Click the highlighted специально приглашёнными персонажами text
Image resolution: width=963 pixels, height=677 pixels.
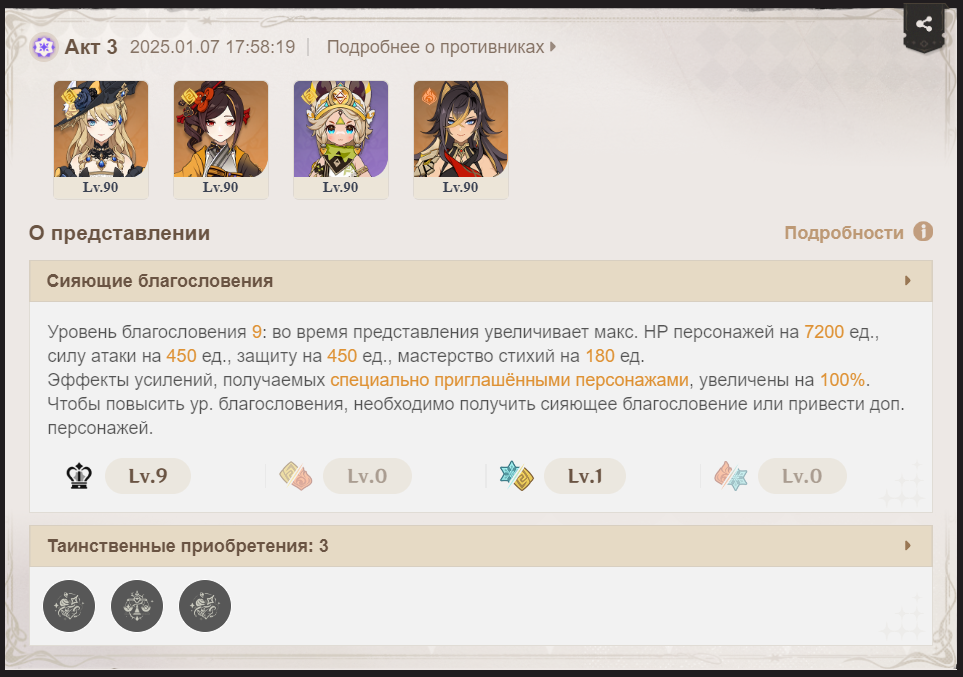click(509, 380)
